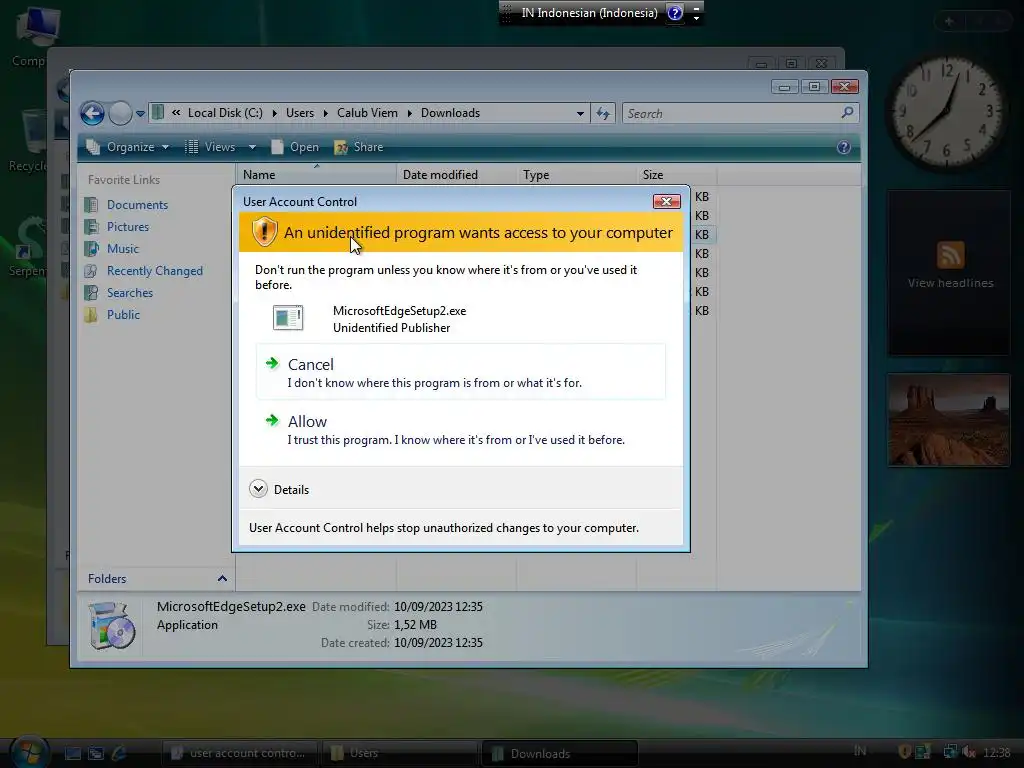Click the Refresh button beside address bar
The image size is (1024, 768).
tap(603, 114)
